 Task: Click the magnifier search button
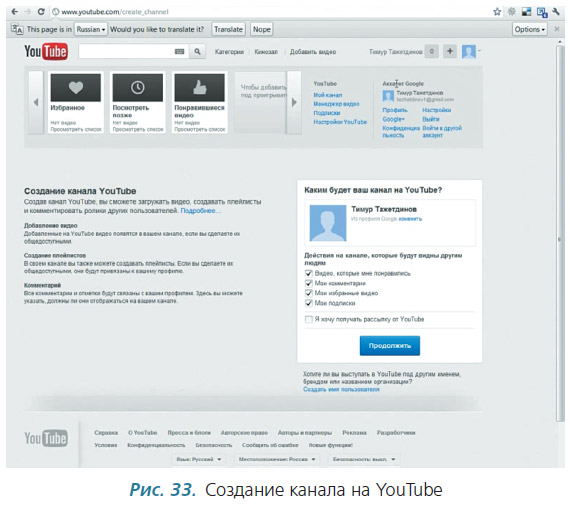pyautogui.click(x=197, y=52)
